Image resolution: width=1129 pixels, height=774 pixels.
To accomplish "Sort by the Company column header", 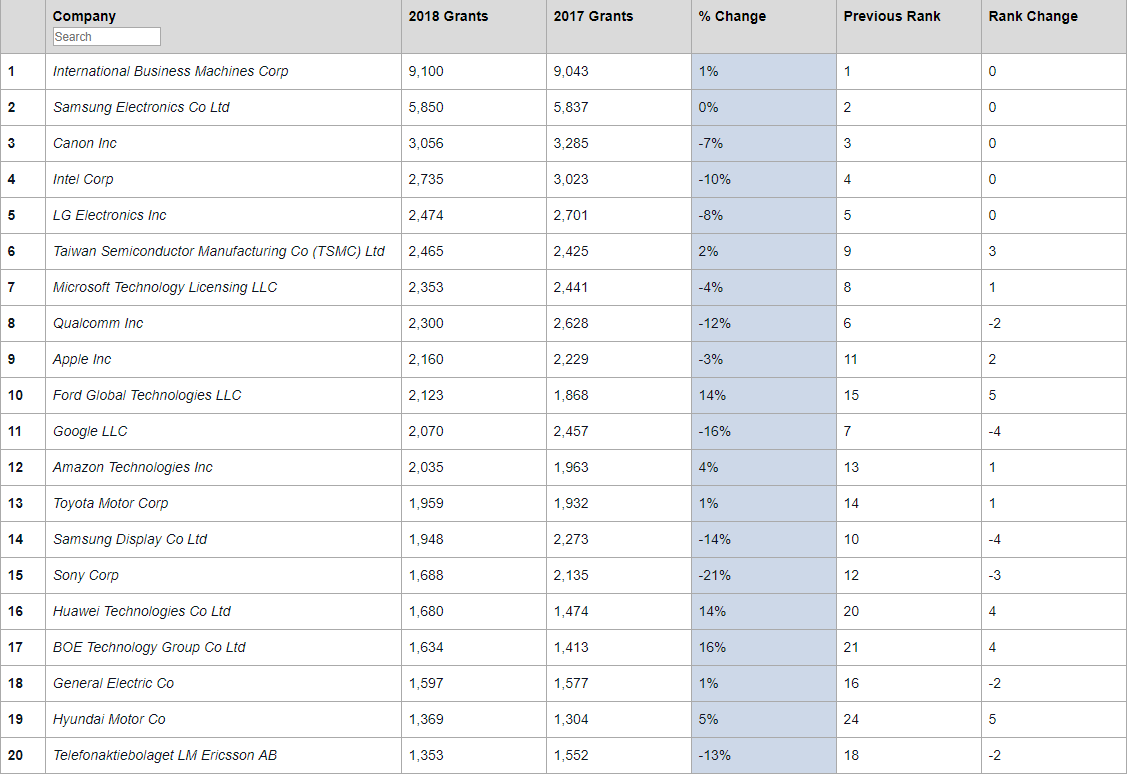I will (84, 16).
